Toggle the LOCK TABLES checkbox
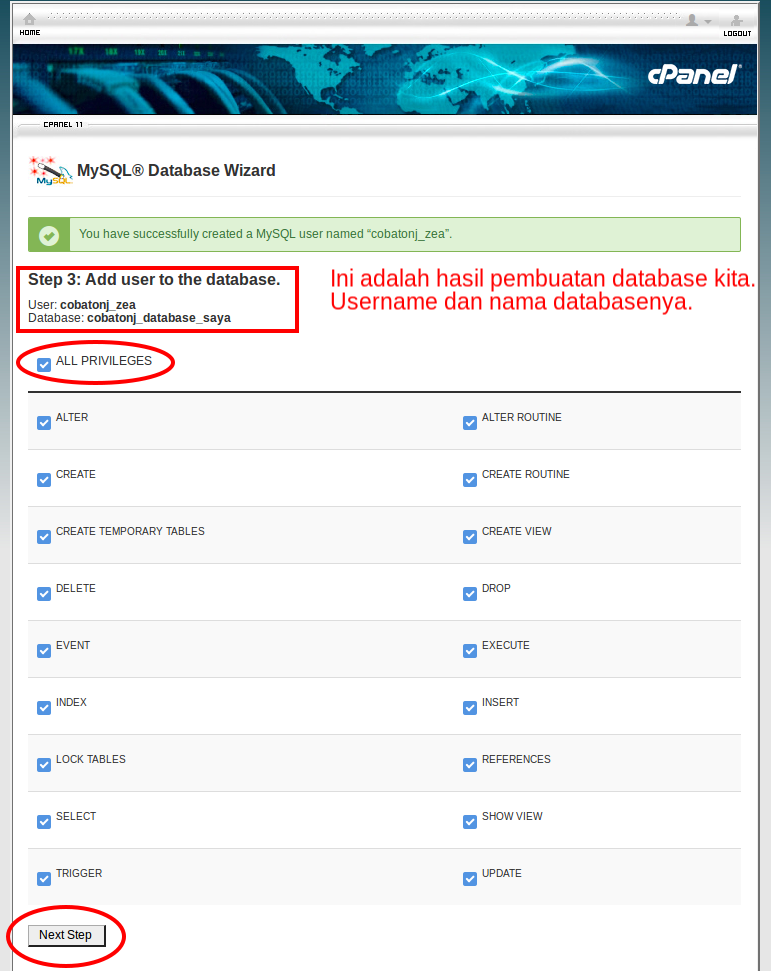 44,765
